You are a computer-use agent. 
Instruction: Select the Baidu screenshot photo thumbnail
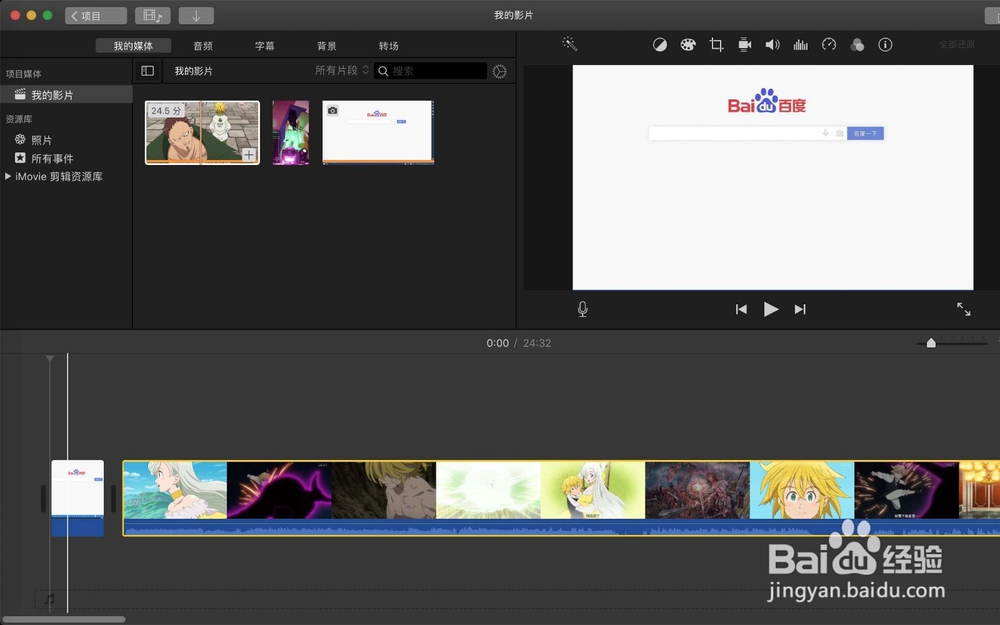click(x=378, y=133)
